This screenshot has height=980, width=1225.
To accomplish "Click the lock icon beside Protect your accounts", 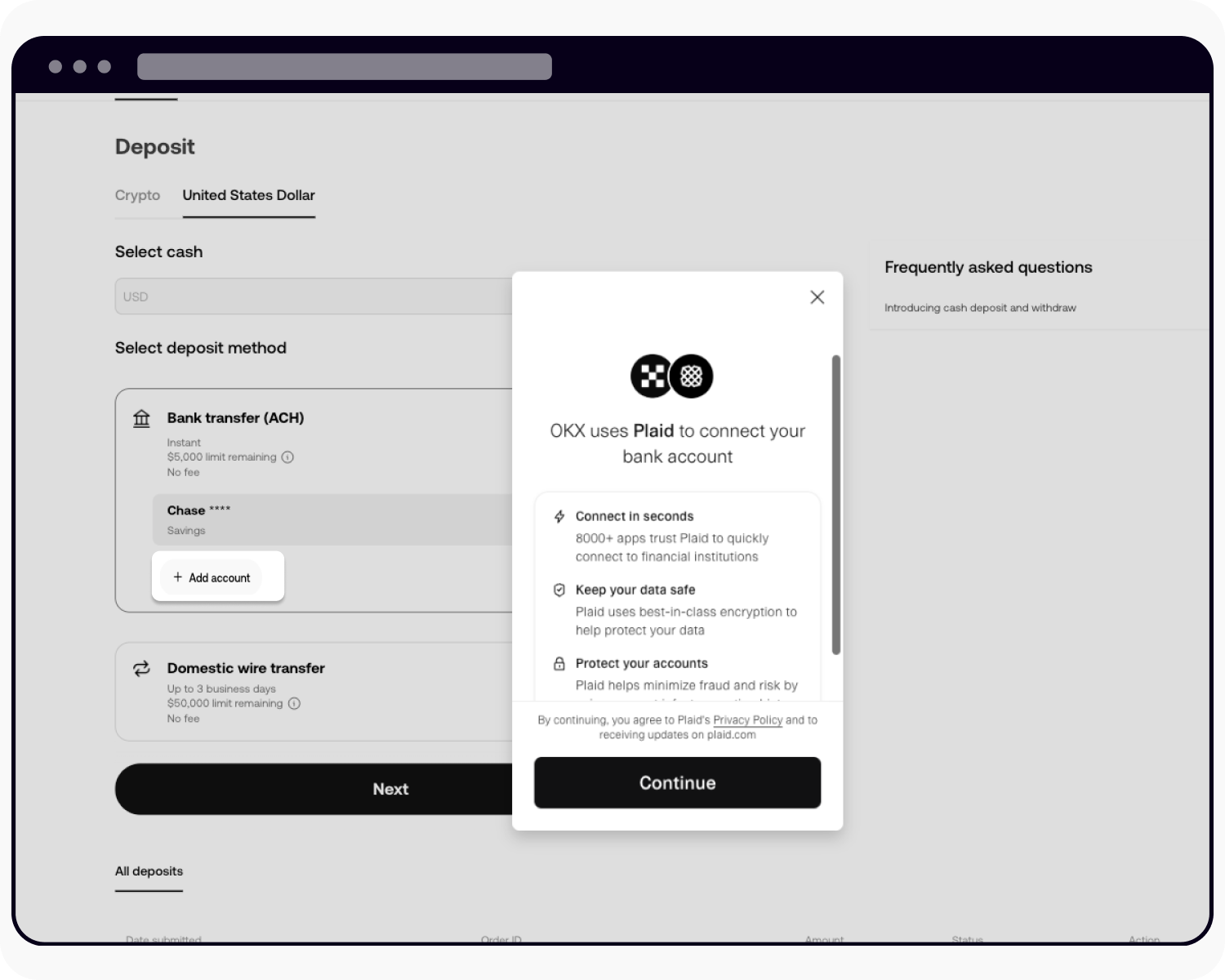I will click(559, 663).
